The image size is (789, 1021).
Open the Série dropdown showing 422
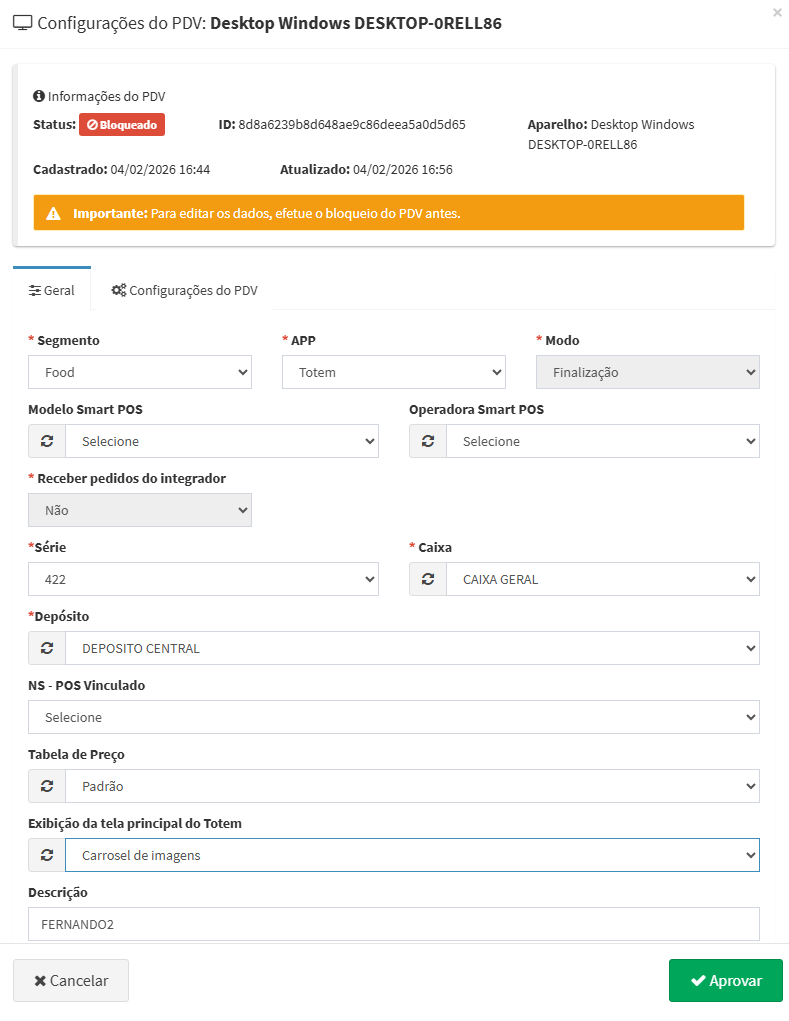click(203, 579)
